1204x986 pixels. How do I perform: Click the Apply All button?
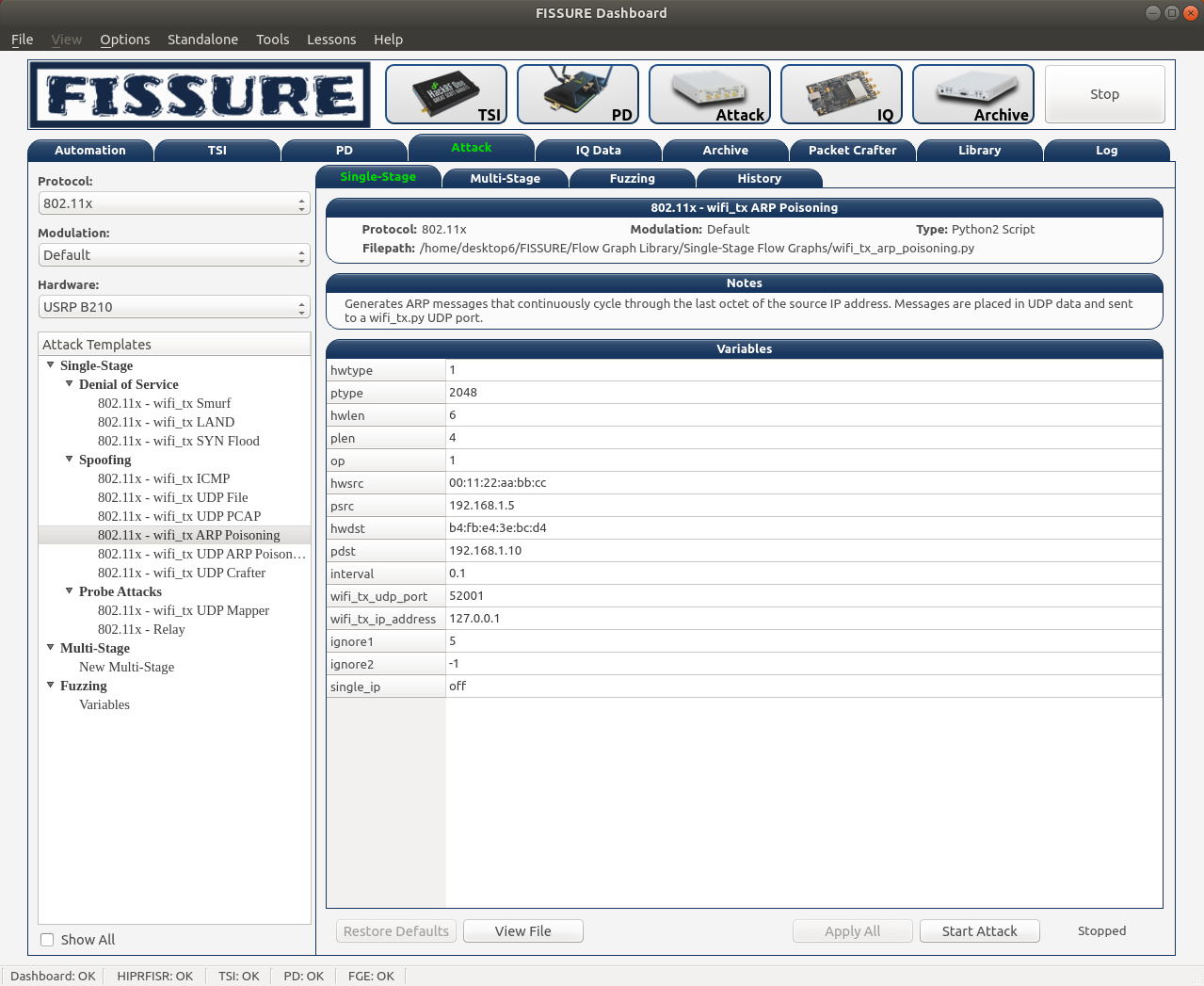[853, 931]
